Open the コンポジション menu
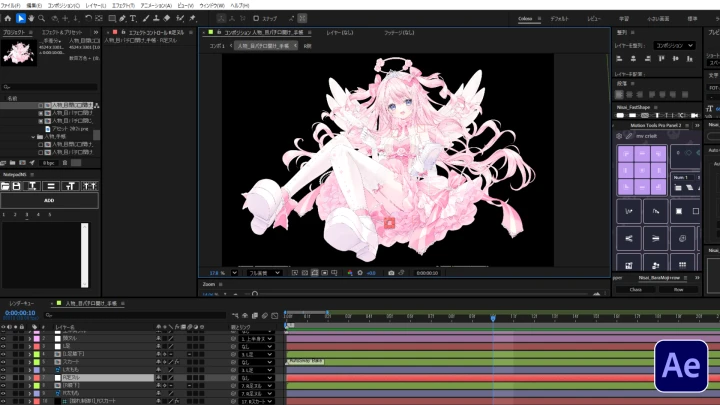This screenshot has width=720, height=405. tap(63, 6)
